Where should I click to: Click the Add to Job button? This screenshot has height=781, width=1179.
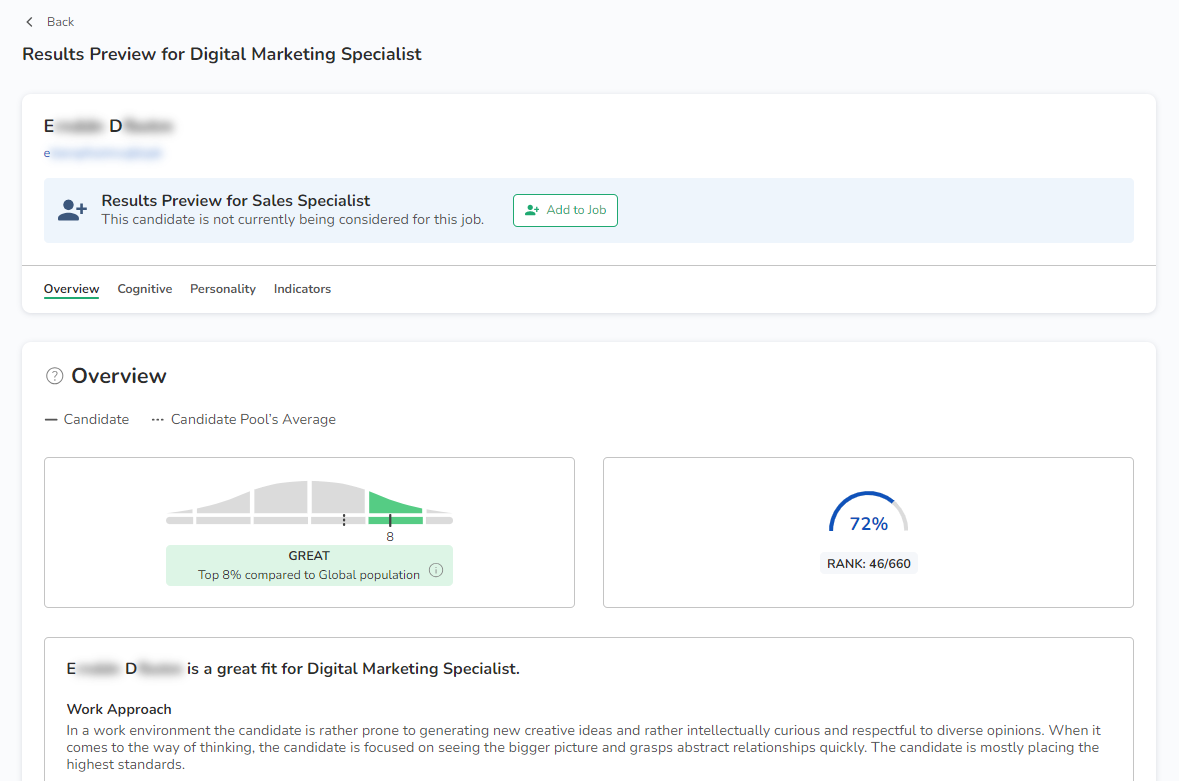(x=565, y=210)
